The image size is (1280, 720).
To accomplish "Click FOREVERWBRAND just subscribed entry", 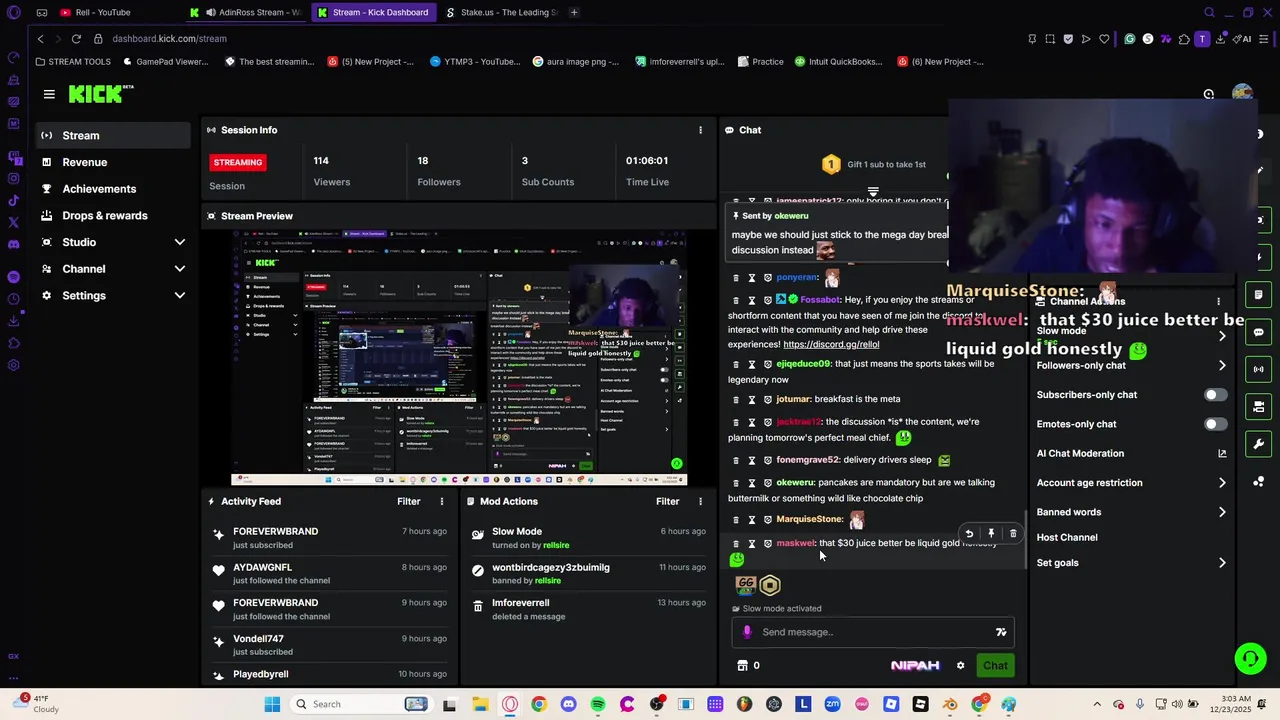I will [328, 538].
